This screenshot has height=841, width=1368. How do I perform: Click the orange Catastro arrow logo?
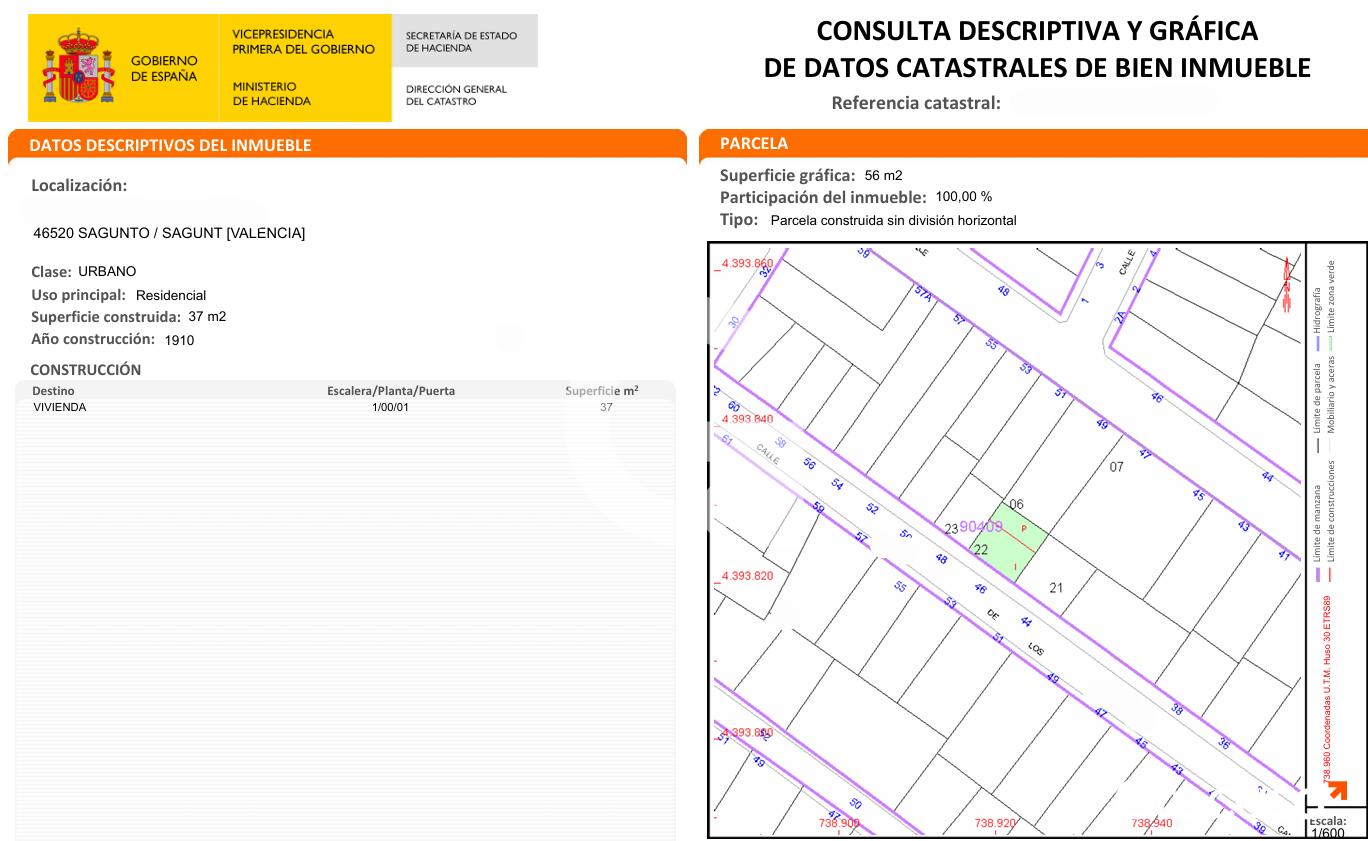tap(1337, 791)
